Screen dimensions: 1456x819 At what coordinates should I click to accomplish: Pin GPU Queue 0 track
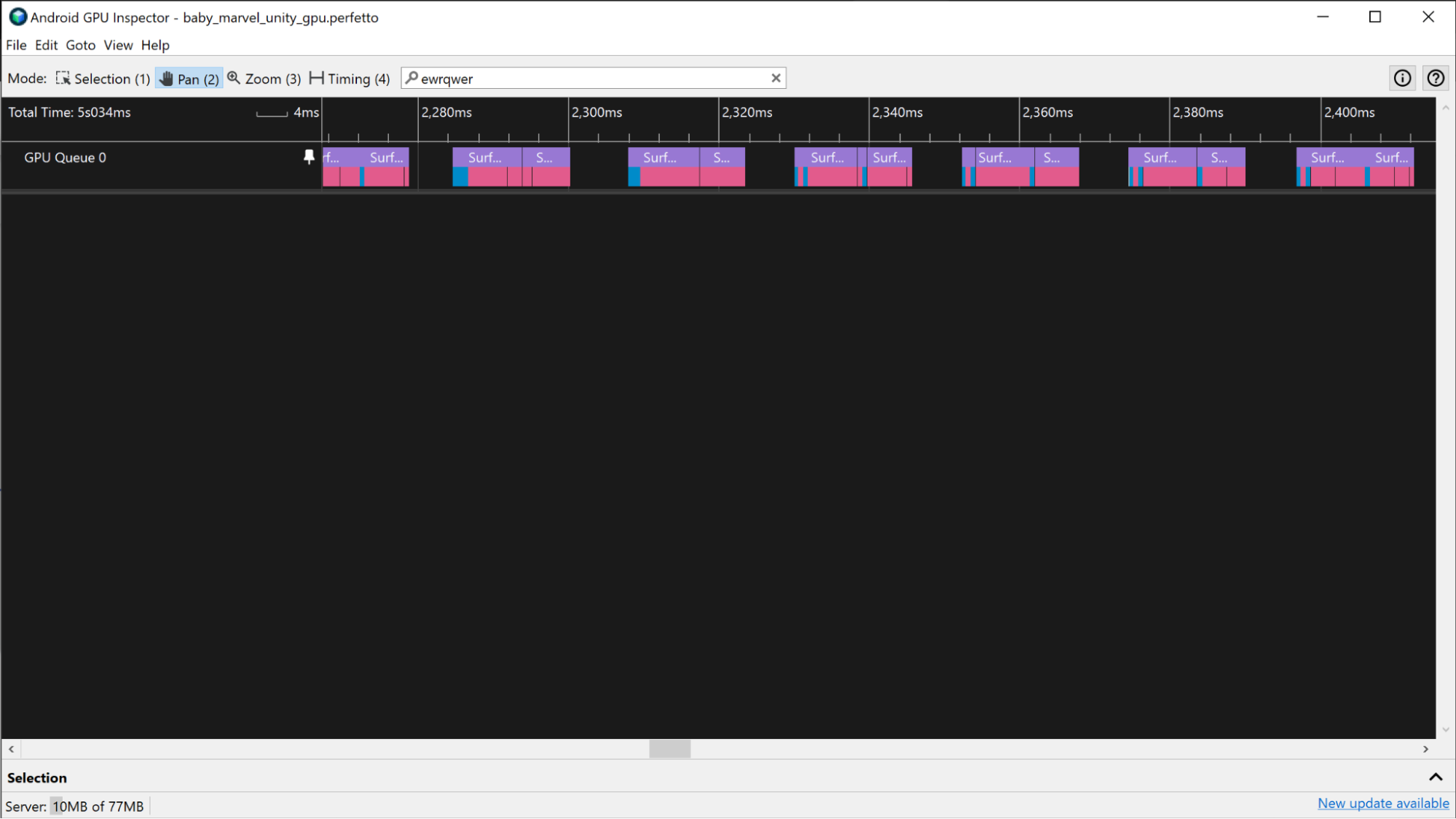tap(309, 157)
